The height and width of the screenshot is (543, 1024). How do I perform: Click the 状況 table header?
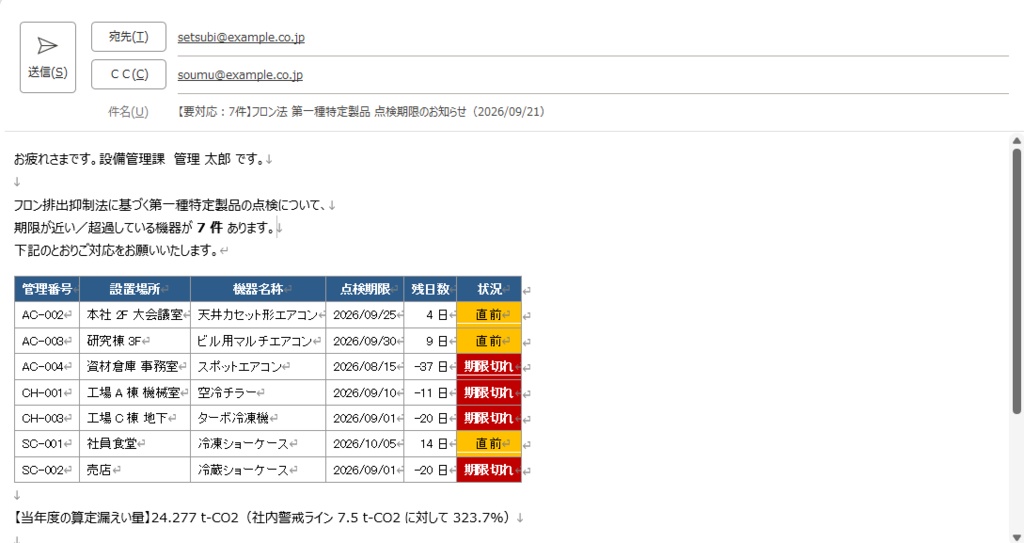coord(489,289)
